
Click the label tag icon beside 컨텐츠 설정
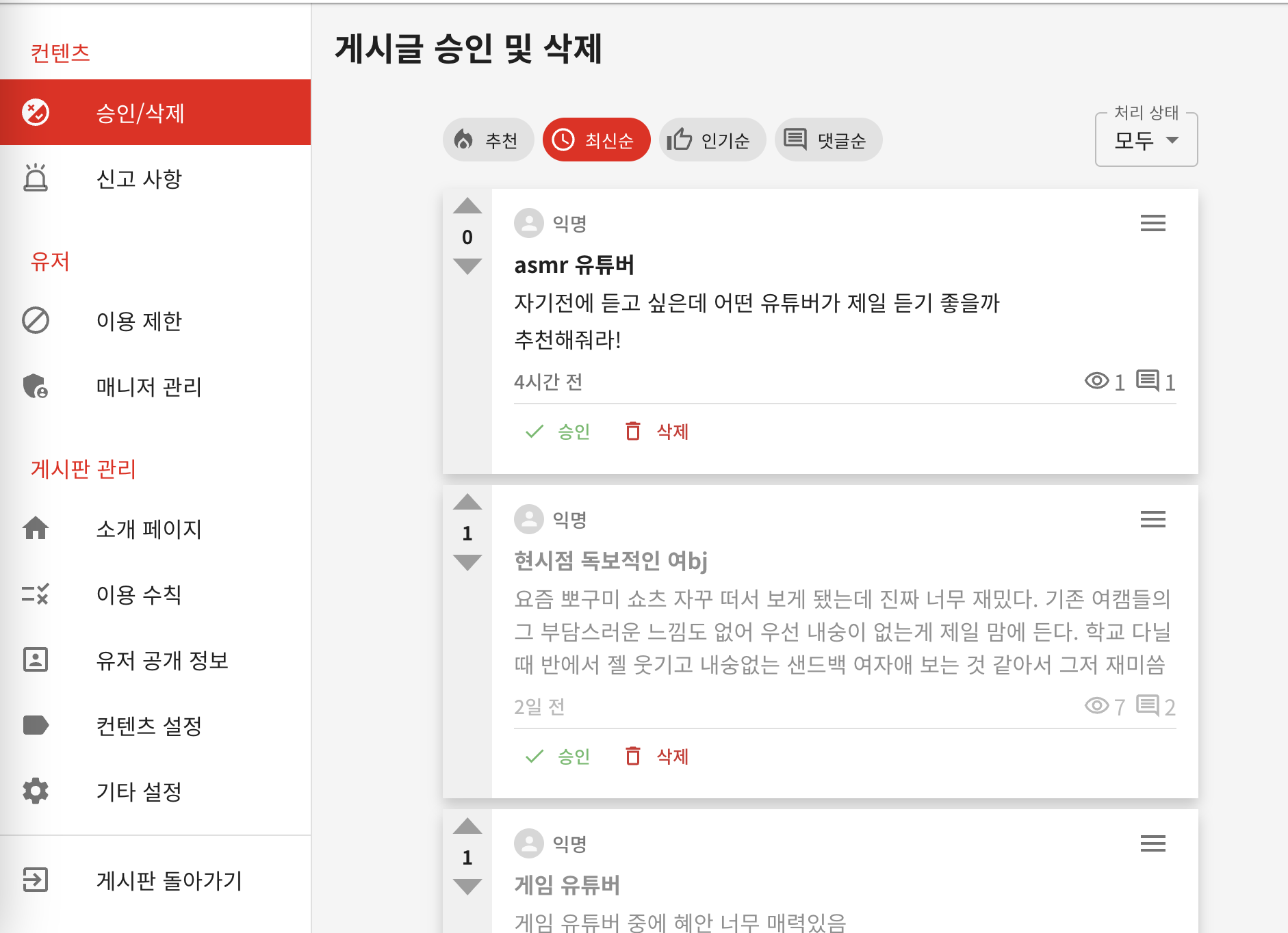[x=36, y=725]
